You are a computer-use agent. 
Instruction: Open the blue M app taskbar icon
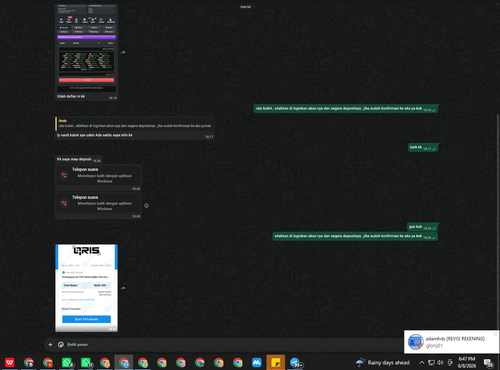point(257,362)
